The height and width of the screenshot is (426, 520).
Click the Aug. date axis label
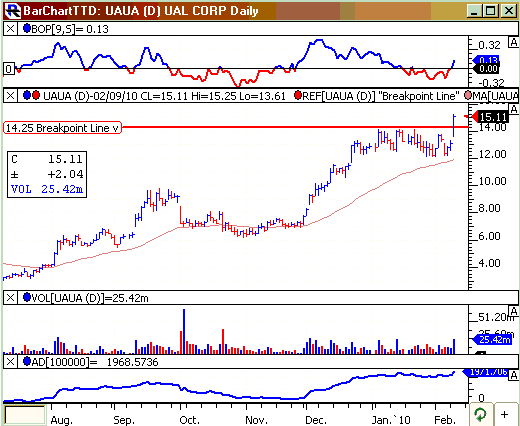click(62, 420)
